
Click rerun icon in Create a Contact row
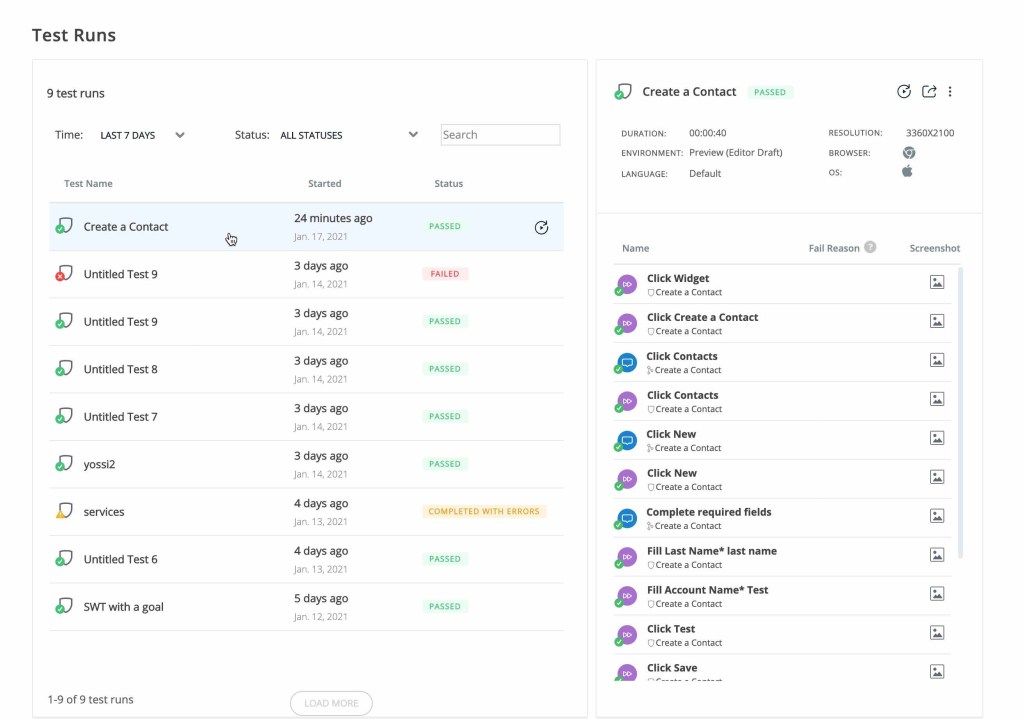pos(541,227)
